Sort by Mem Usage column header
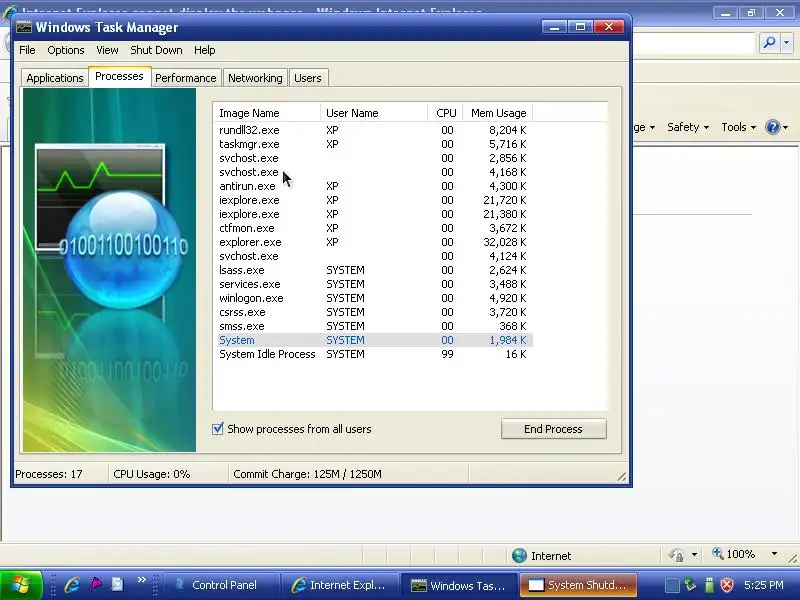This screenshot has width=800, height=600. pyautogui.click(x=497, y=113)
